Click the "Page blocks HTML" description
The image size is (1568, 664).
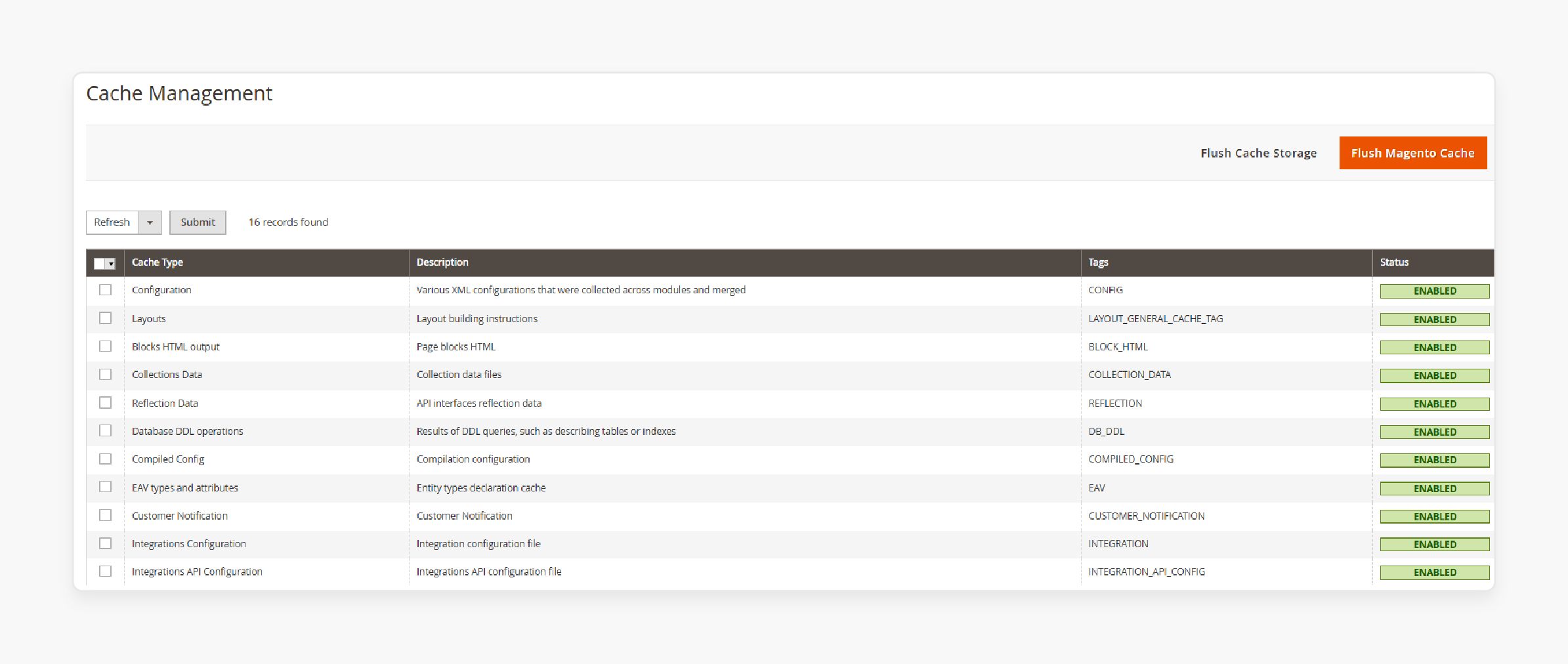456,347
